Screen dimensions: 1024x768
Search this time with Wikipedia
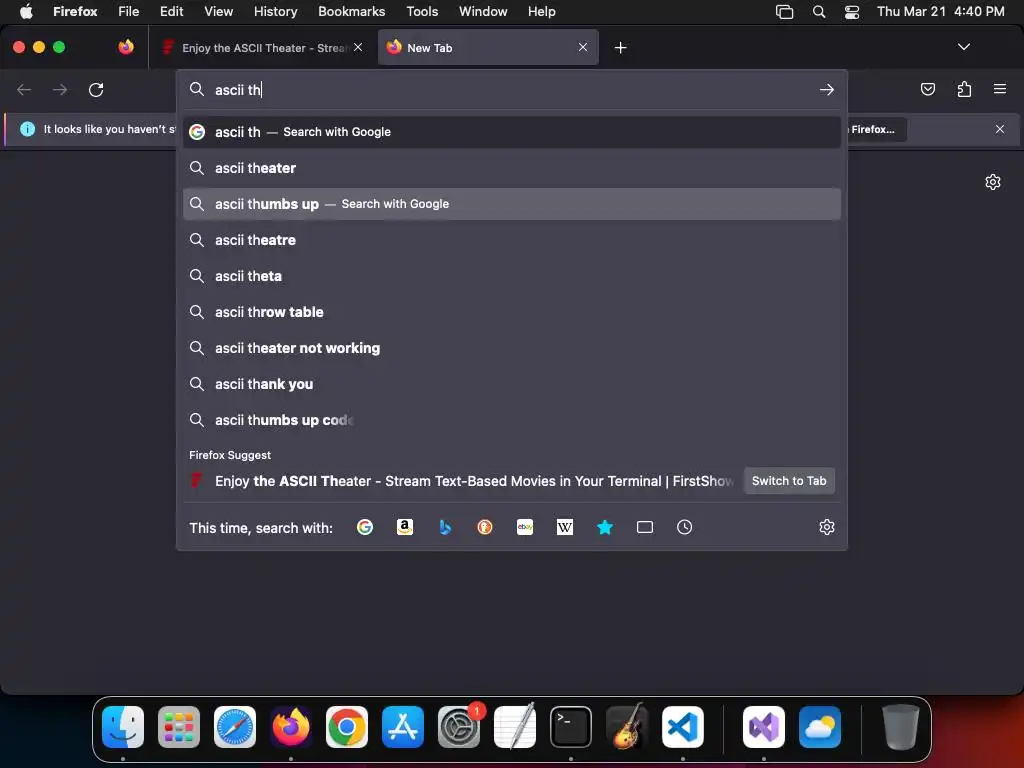tap(565, 527)
